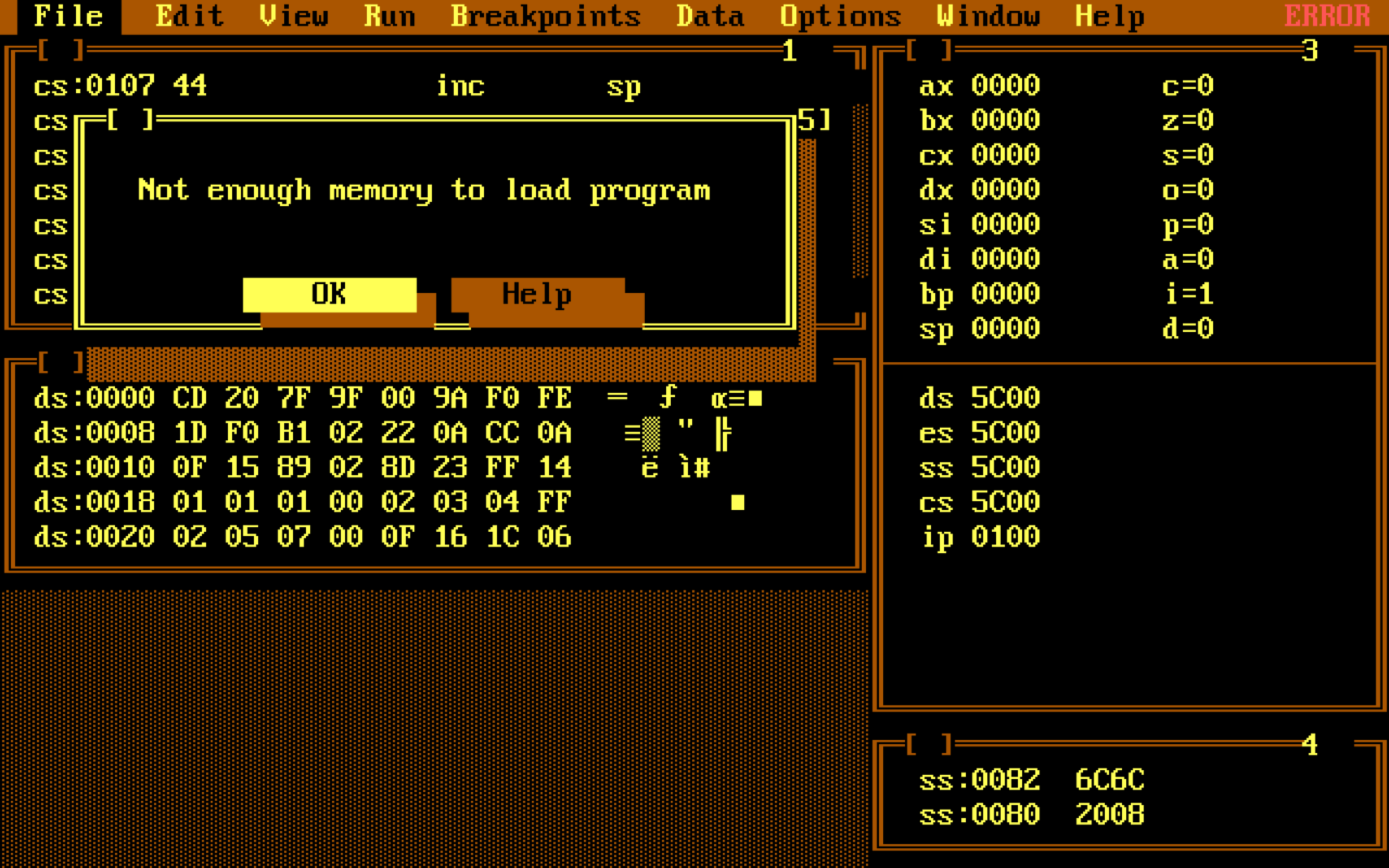Screen dimensions: 1389x868
Task: Select memory dump row ds:0000
Action: pos(398,398)
